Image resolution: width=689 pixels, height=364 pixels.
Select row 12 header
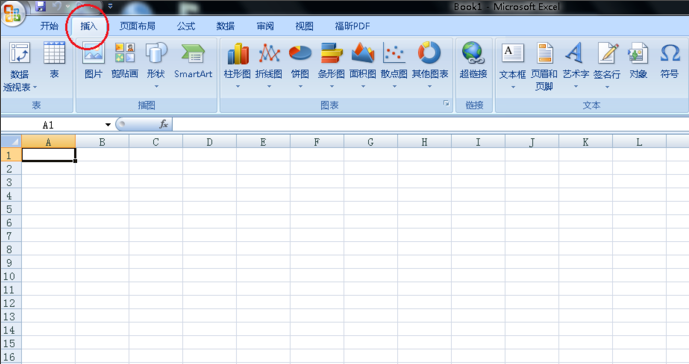(11, 303)
